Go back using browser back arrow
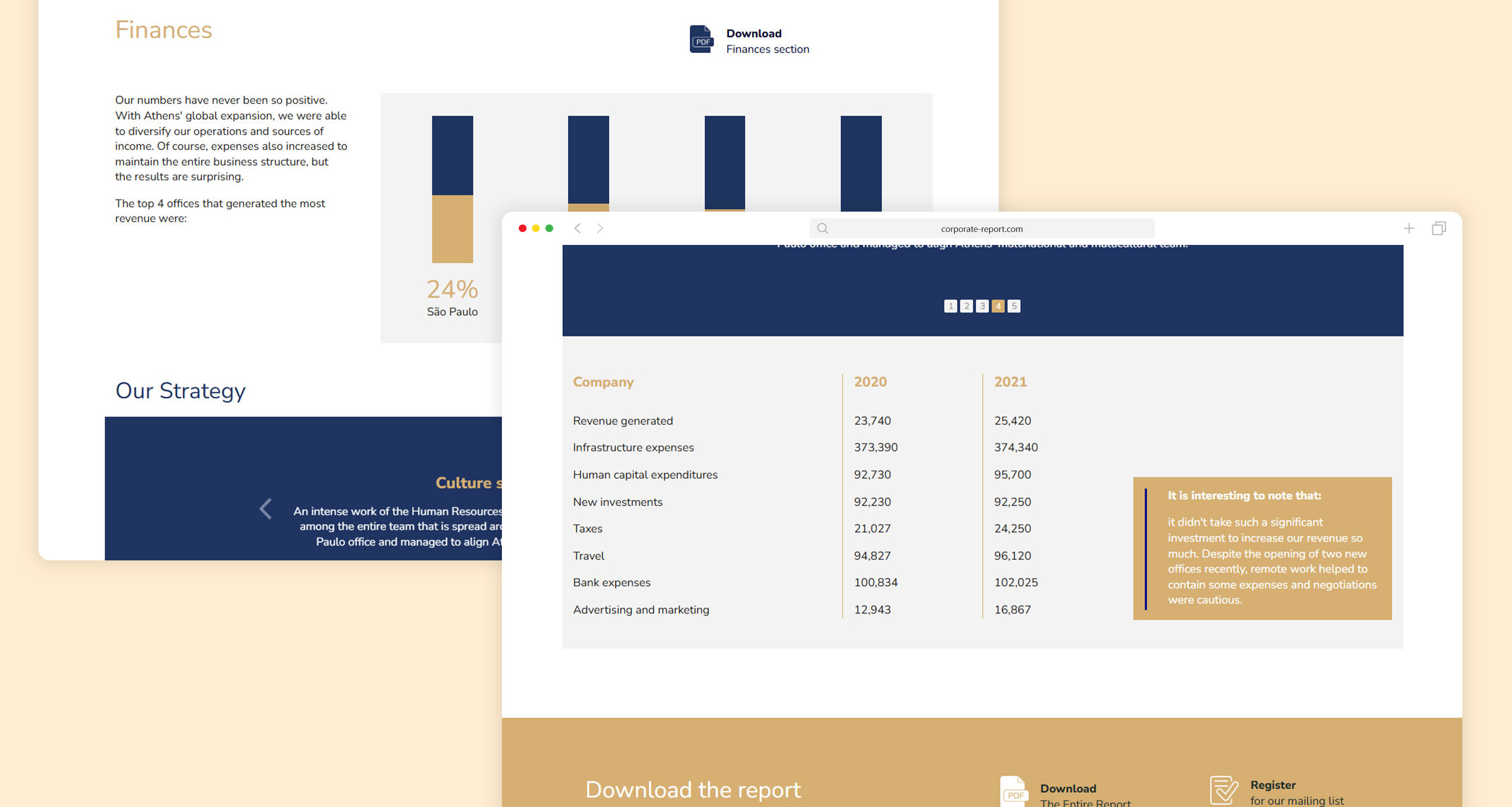 pyautogui.click(x=578, y=228)
